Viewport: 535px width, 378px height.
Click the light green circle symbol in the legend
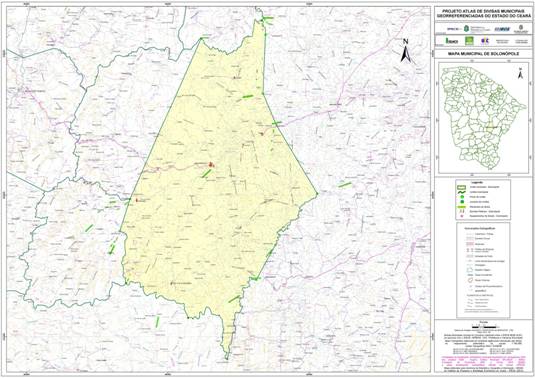click(x=462, y=197)
